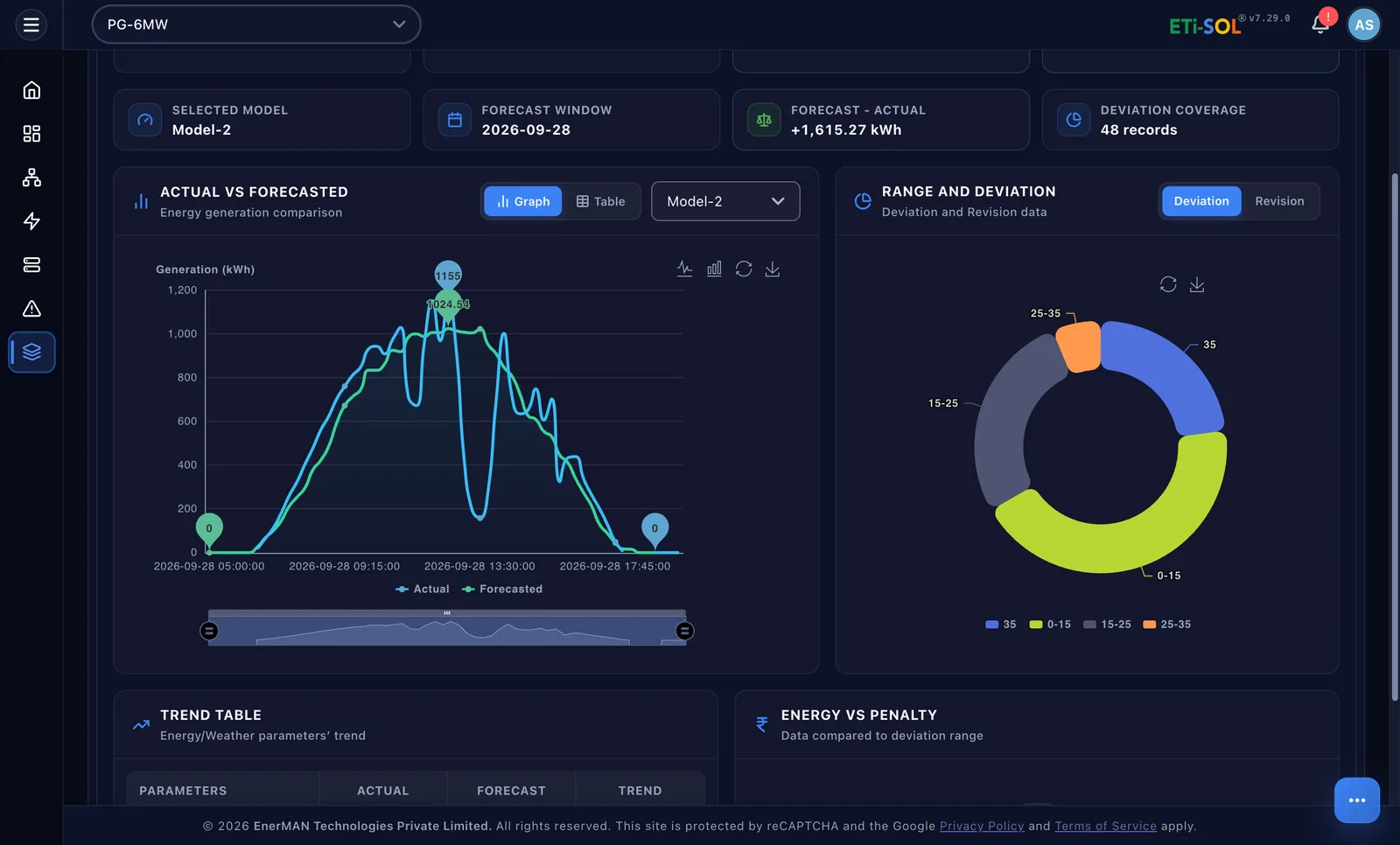
Task: Open the Model-2 model dropdown
Action: (x=725, y=201)
